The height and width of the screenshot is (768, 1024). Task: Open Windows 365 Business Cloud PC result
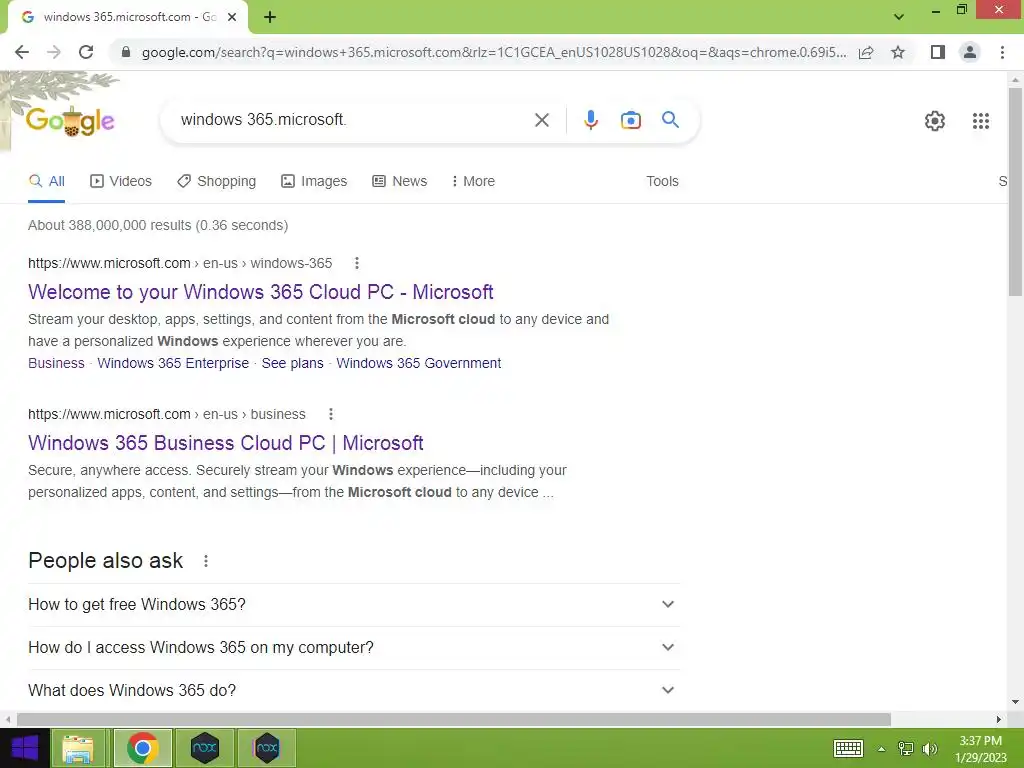click(x=226, y=443)
